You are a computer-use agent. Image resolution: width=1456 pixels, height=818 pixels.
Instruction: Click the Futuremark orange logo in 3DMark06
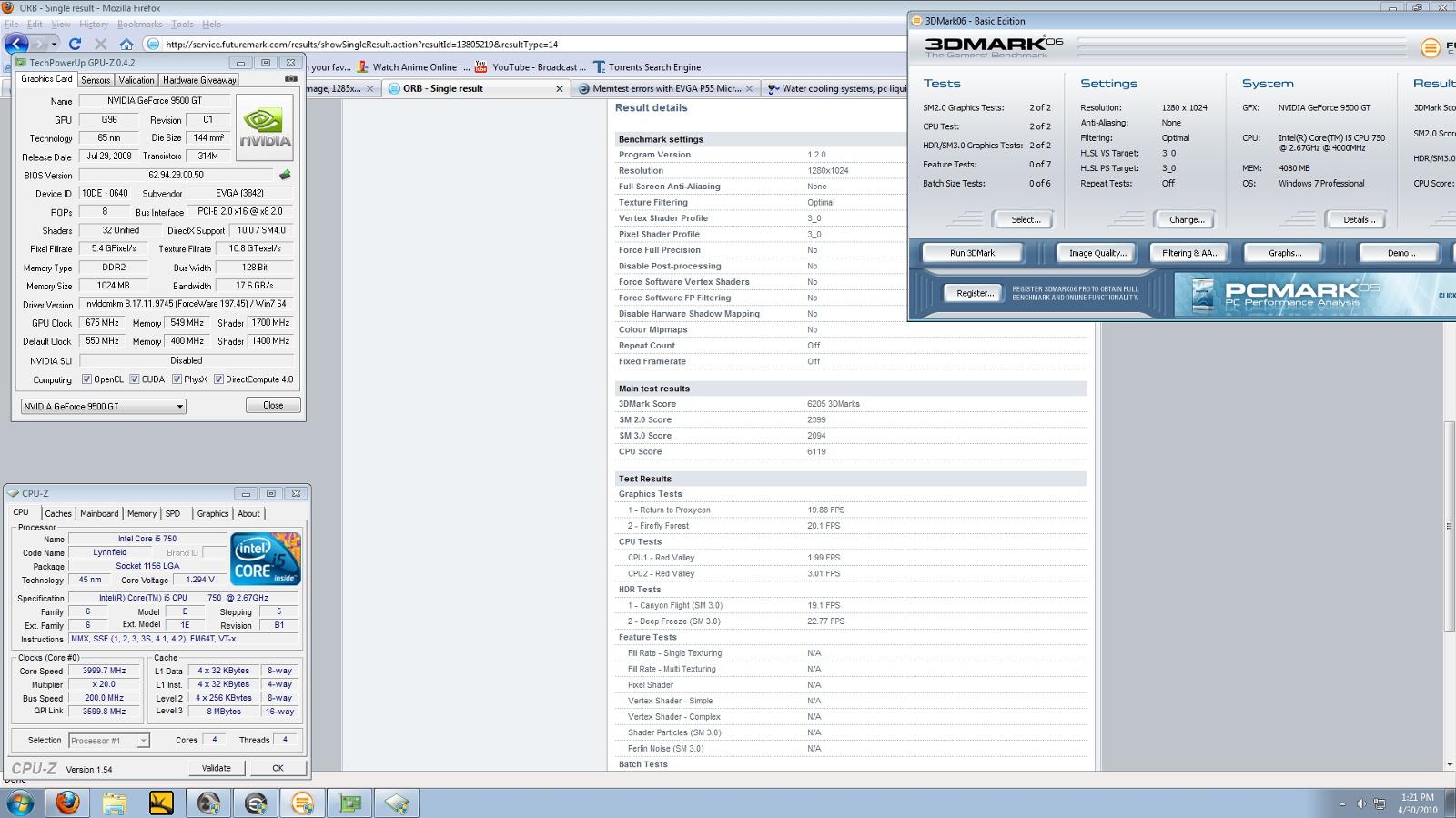[1431, 47]
